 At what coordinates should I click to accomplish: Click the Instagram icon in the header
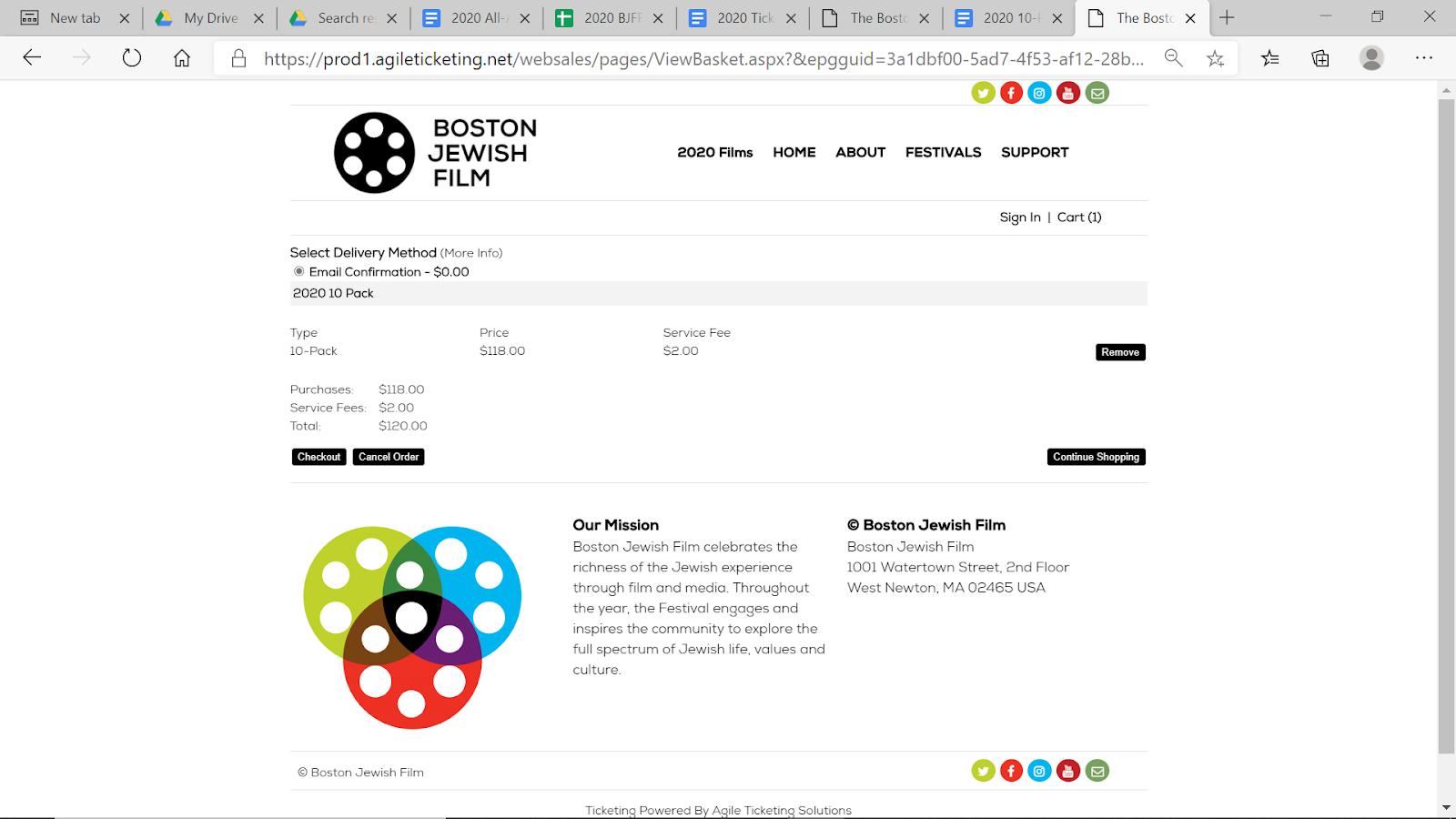point(1039,93)
